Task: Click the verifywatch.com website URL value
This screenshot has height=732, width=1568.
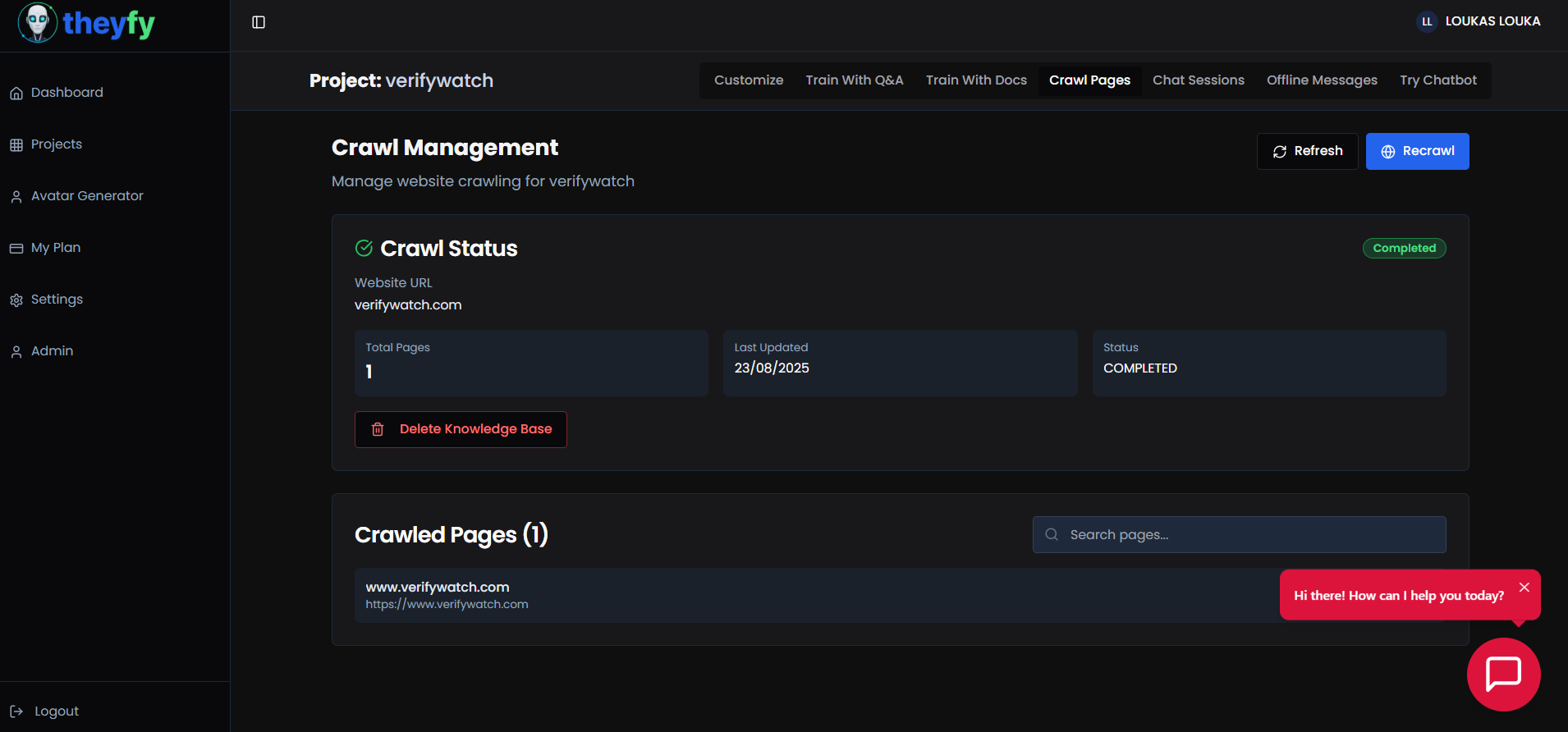Action: coord(408,305)
